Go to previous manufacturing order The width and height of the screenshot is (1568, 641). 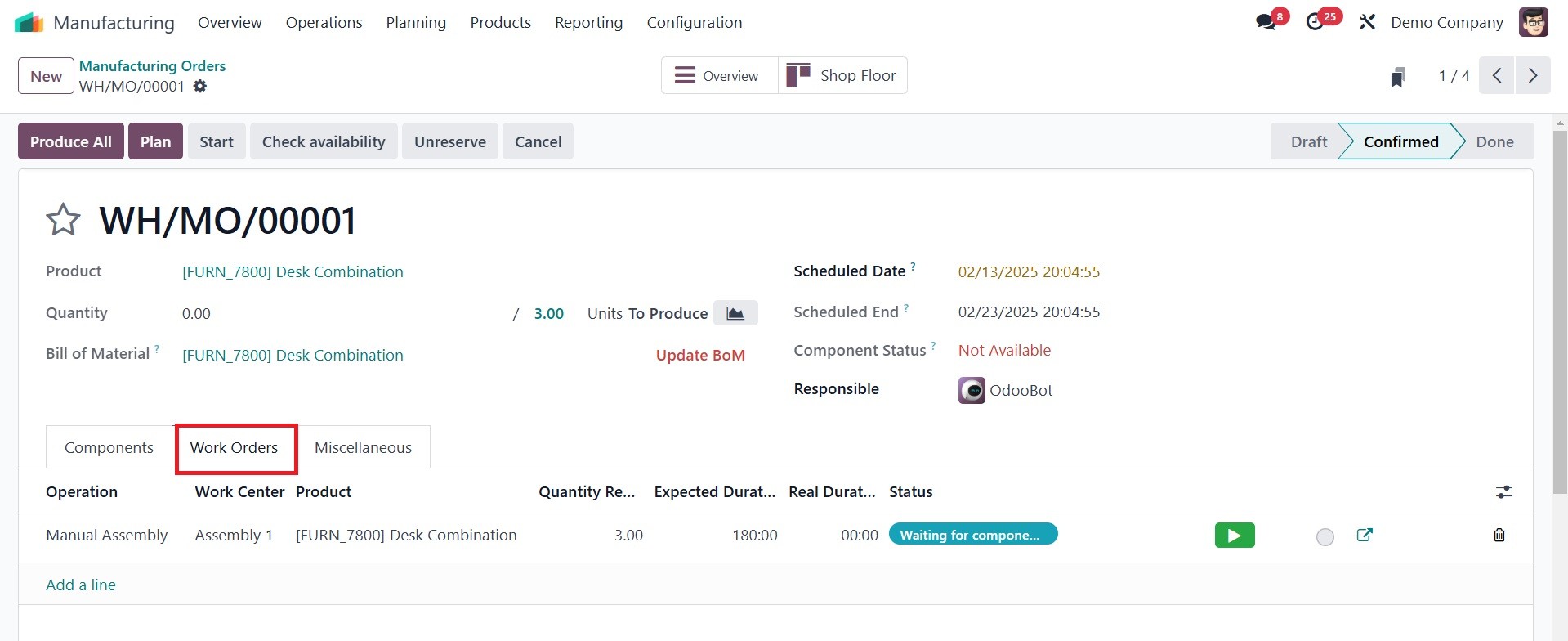1497,76
